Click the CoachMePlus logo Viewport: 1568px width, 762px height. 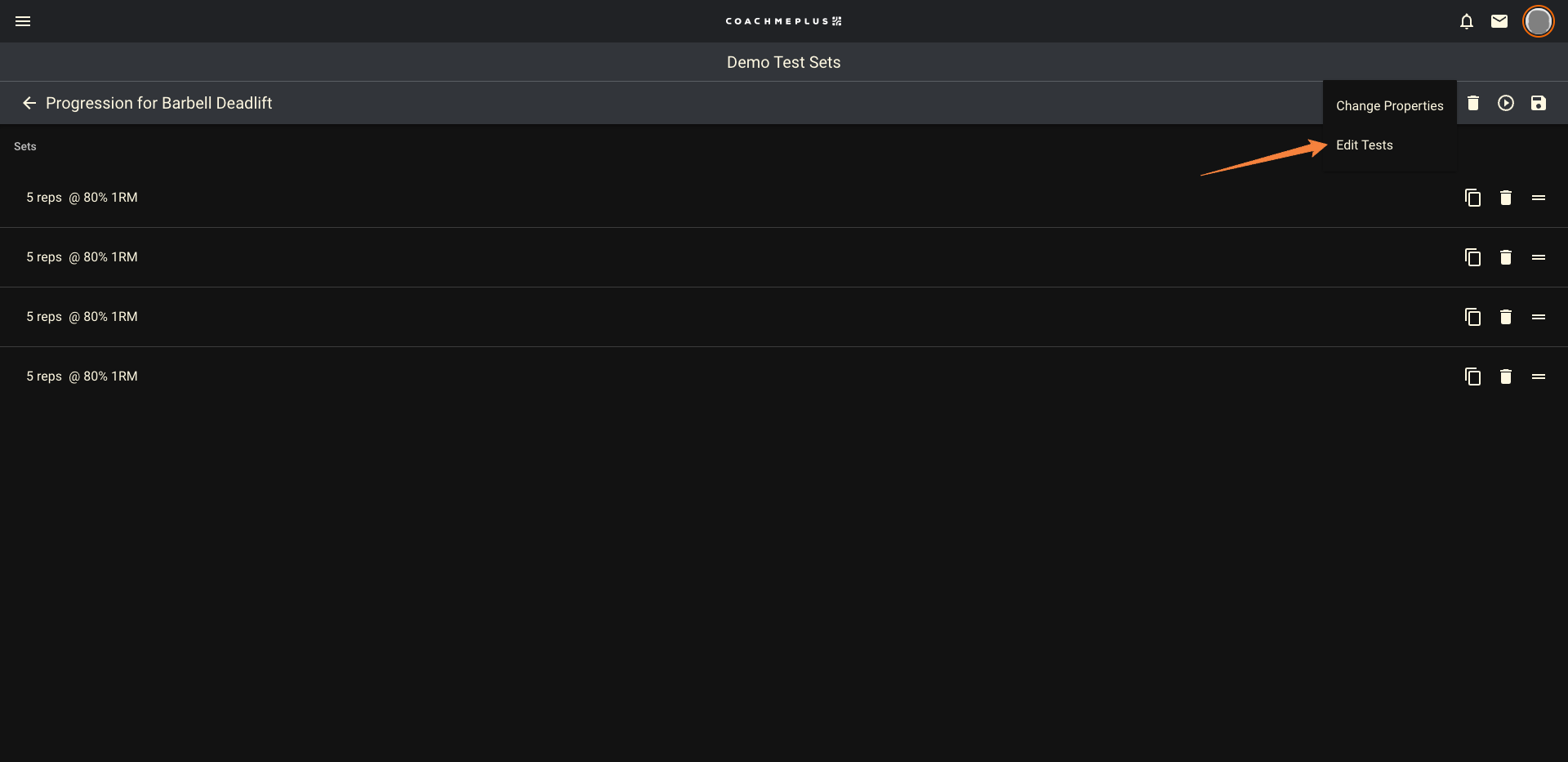pos(783,20)
